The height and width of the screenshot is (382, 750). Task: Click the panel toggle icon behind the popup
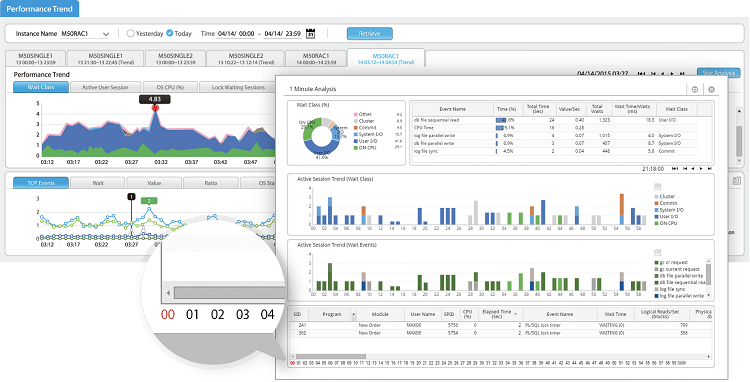click(x=737, y=180)
